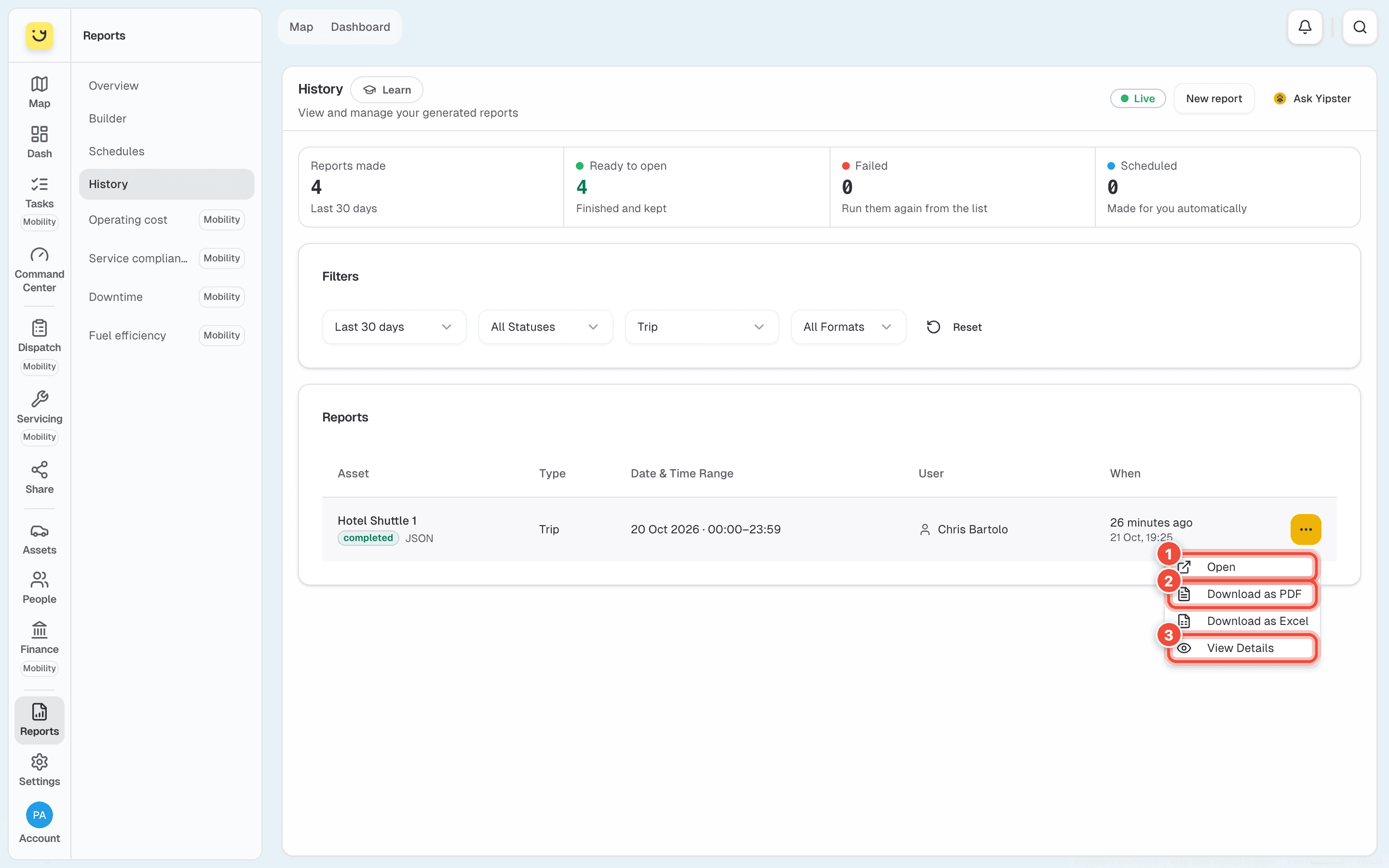
Task: Click the yellow smiley app logo
Action: coord(39,36)
